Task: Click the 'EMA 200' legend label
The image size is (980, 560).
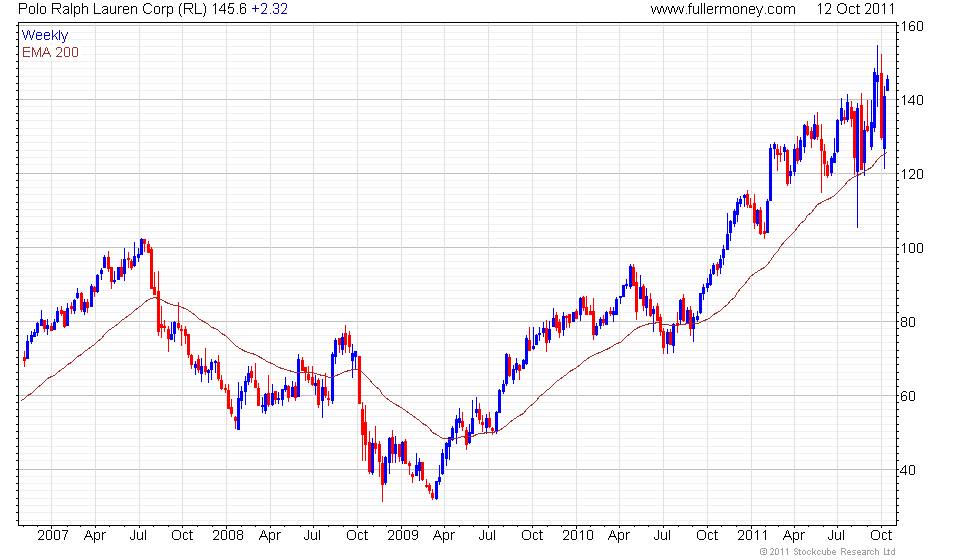Action: click(51, 52)
